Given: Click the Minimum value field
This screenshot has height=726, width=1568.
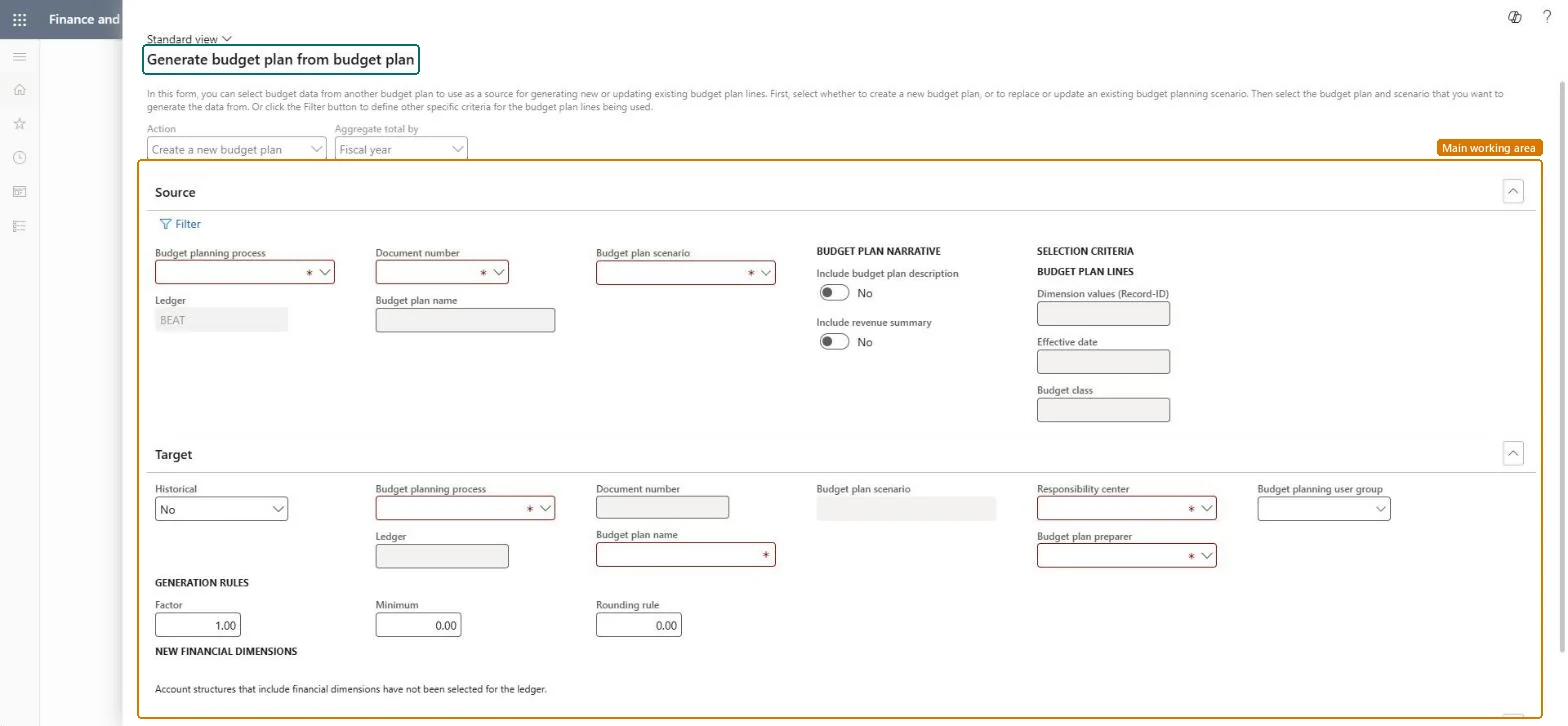Looking at the screenshot, I should click(418, 625).
